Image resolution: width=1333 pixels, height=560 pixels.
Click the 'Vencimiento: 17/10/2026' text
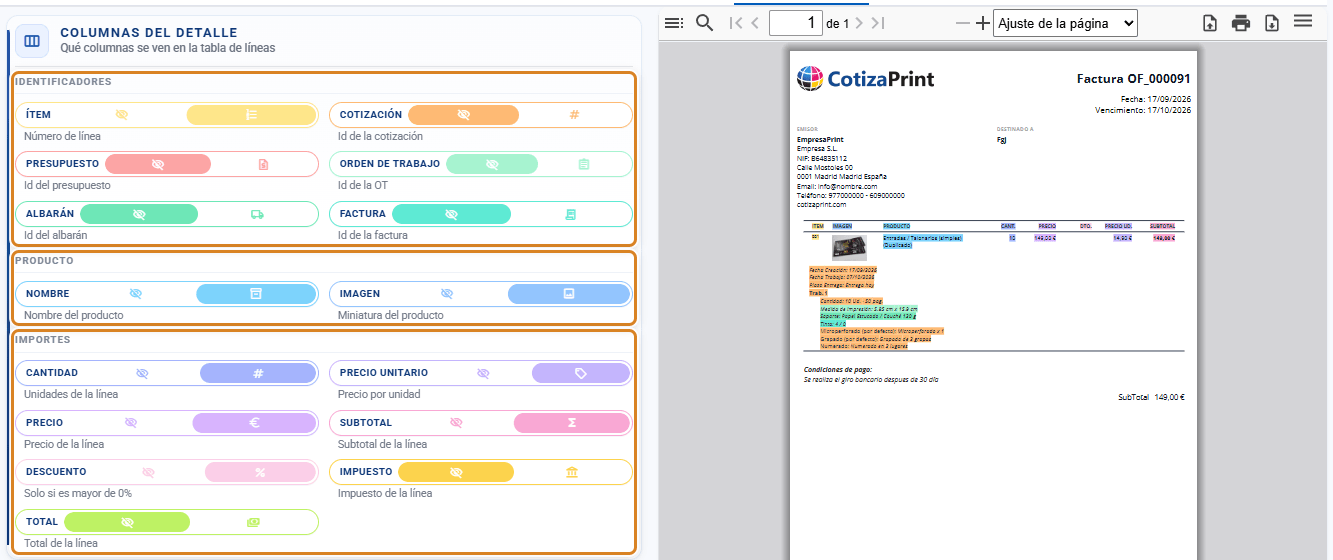point(1143,110)
